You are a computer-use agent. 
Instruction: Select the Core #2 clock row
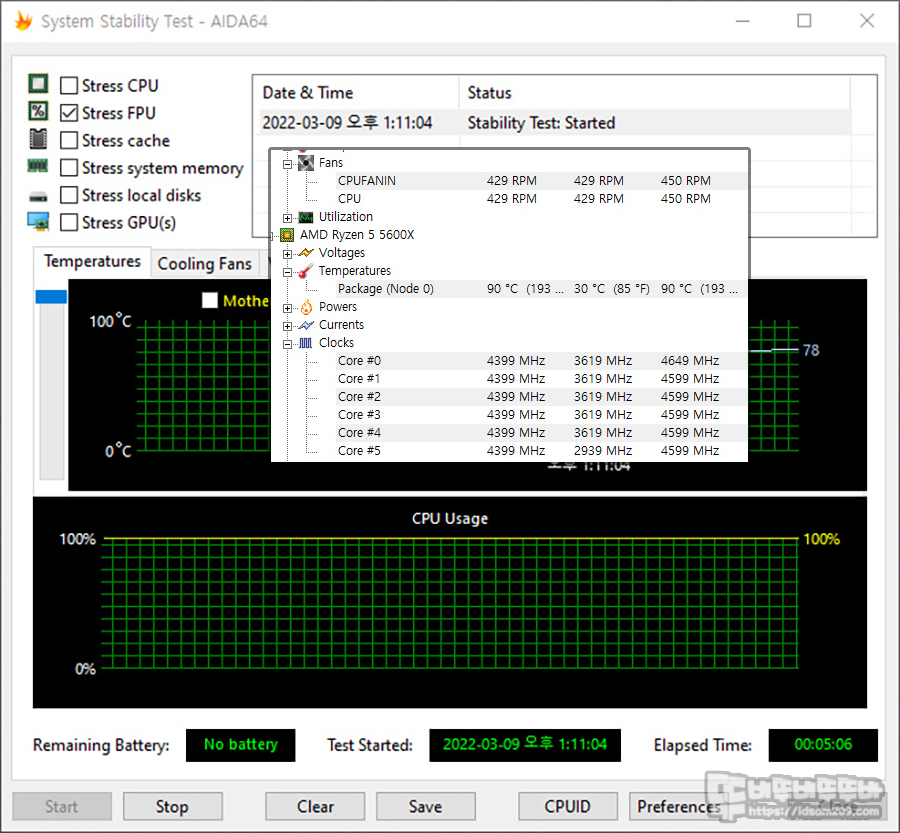pos(541,397)
